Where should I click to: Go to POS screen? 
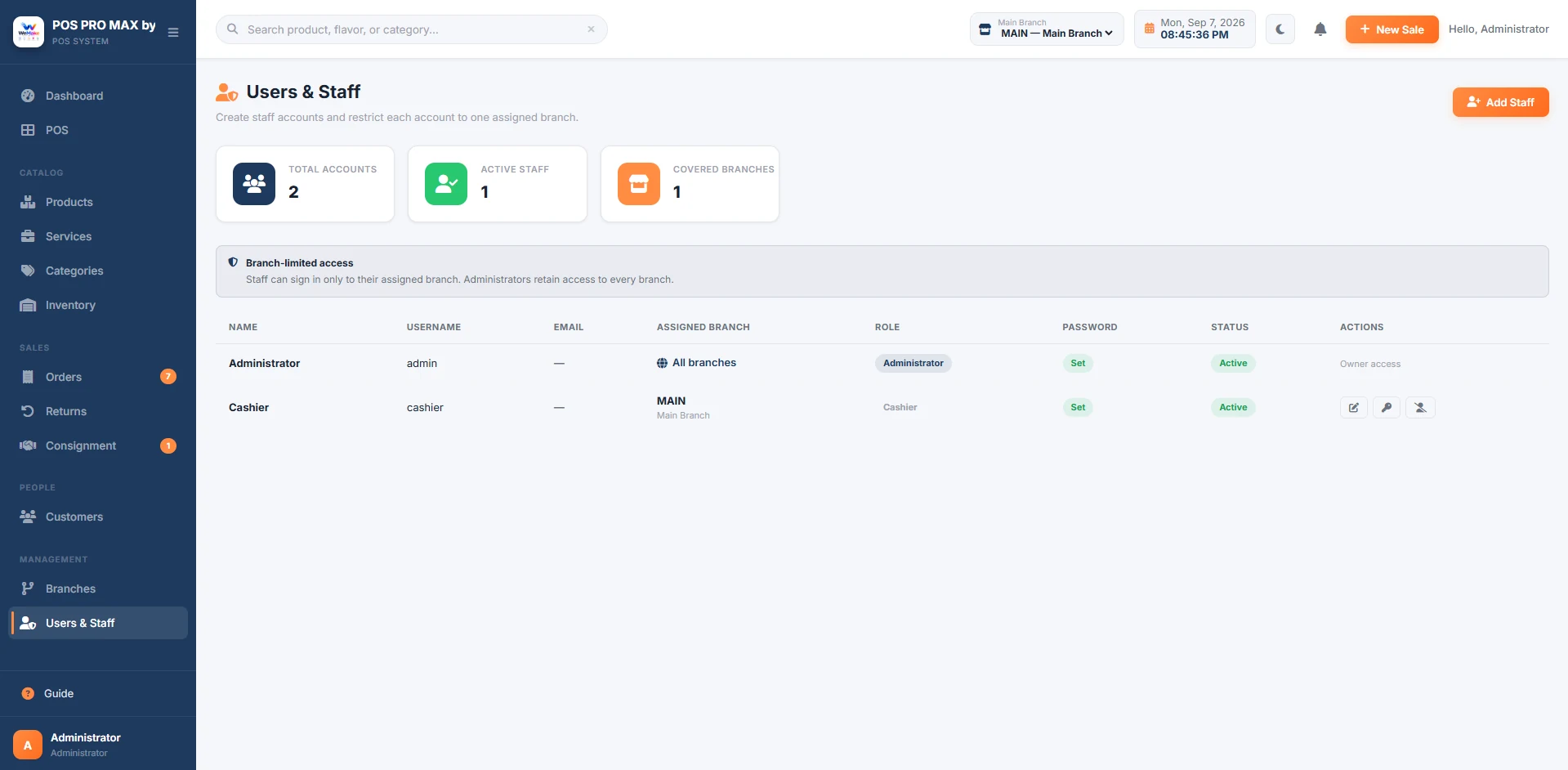click(98, 130)
